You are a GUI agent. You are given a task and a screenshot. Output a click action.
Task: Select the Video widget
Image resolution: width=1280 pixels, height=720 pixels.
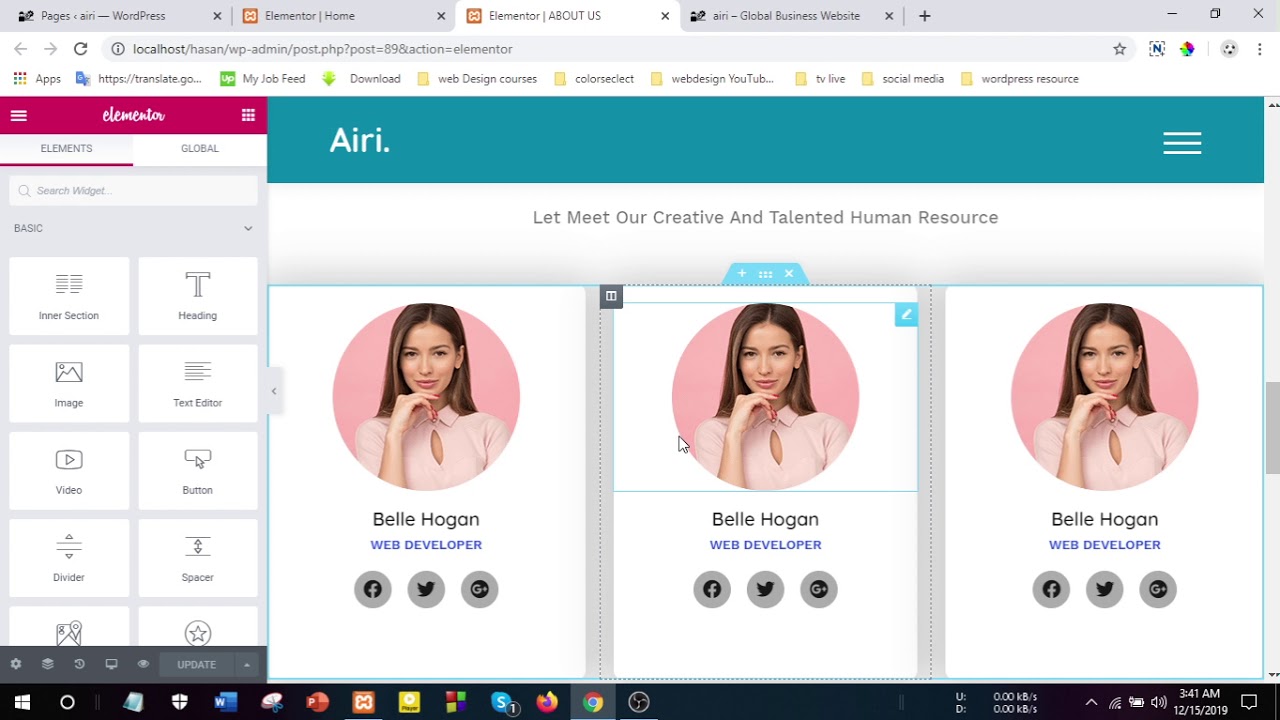point(69,470)
